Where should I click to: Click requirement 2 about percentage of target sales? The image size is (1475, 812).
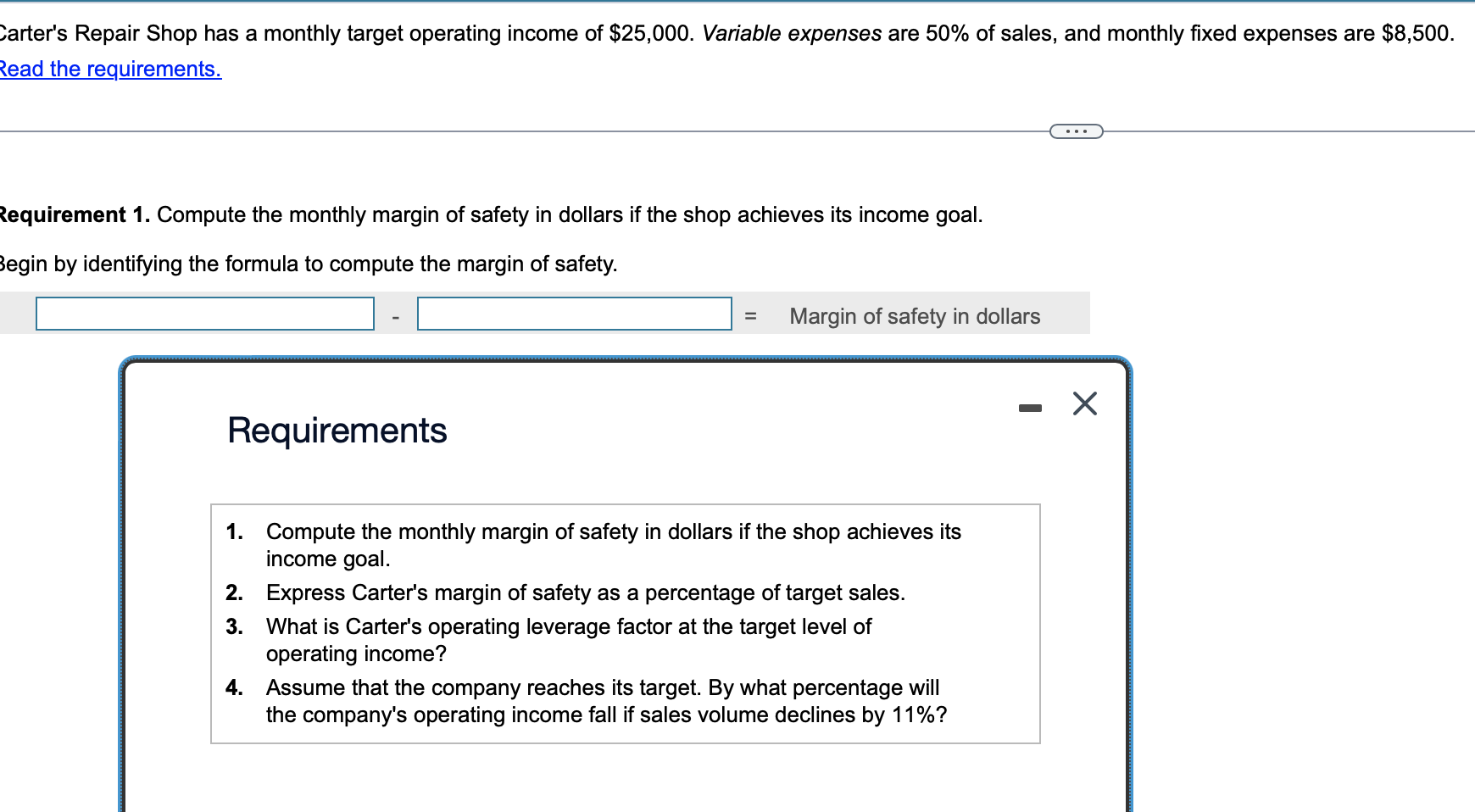tap(585, 592)
